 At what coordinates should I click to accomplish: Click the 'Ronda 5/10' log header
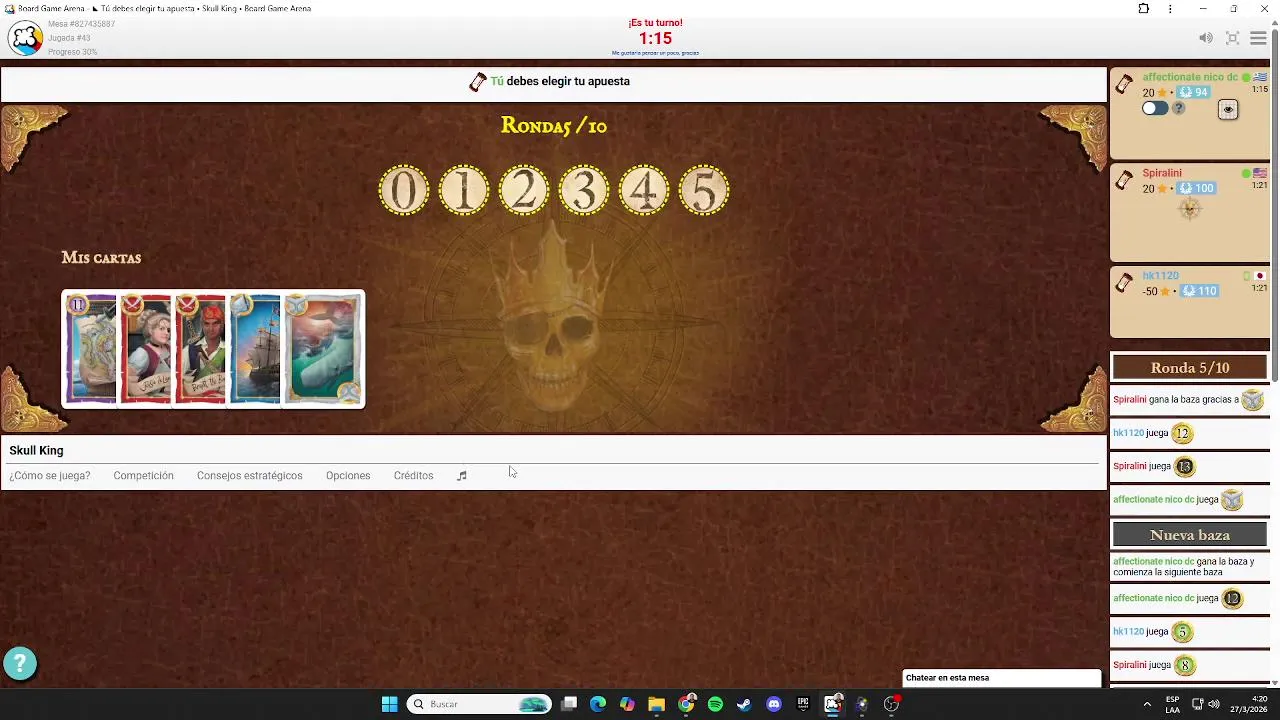coord(1190,368)
